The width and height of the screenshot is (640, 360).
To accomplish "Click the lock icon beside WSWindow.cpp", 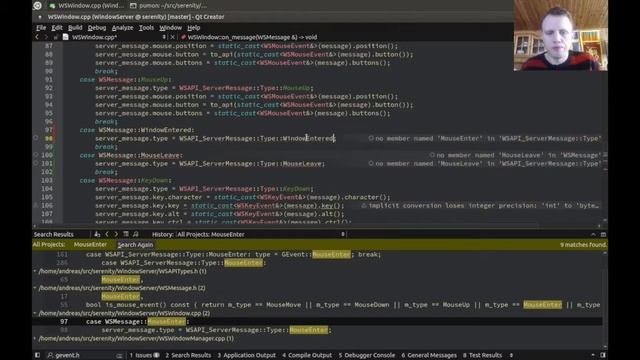I will (56, 37).
